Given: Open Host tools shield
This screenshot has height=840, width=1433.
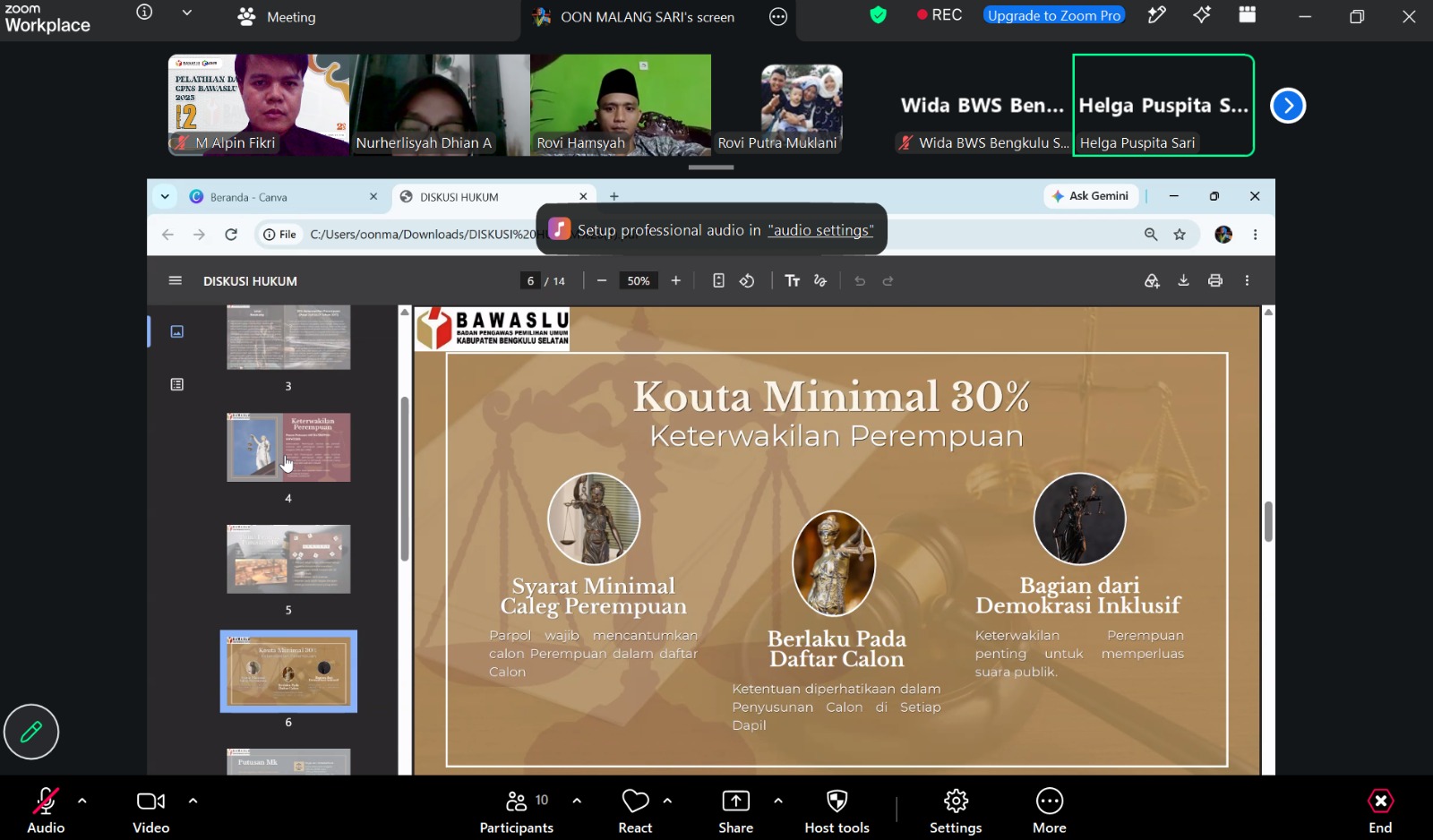Looking at the screenshot, I should (x=837, y=810).
